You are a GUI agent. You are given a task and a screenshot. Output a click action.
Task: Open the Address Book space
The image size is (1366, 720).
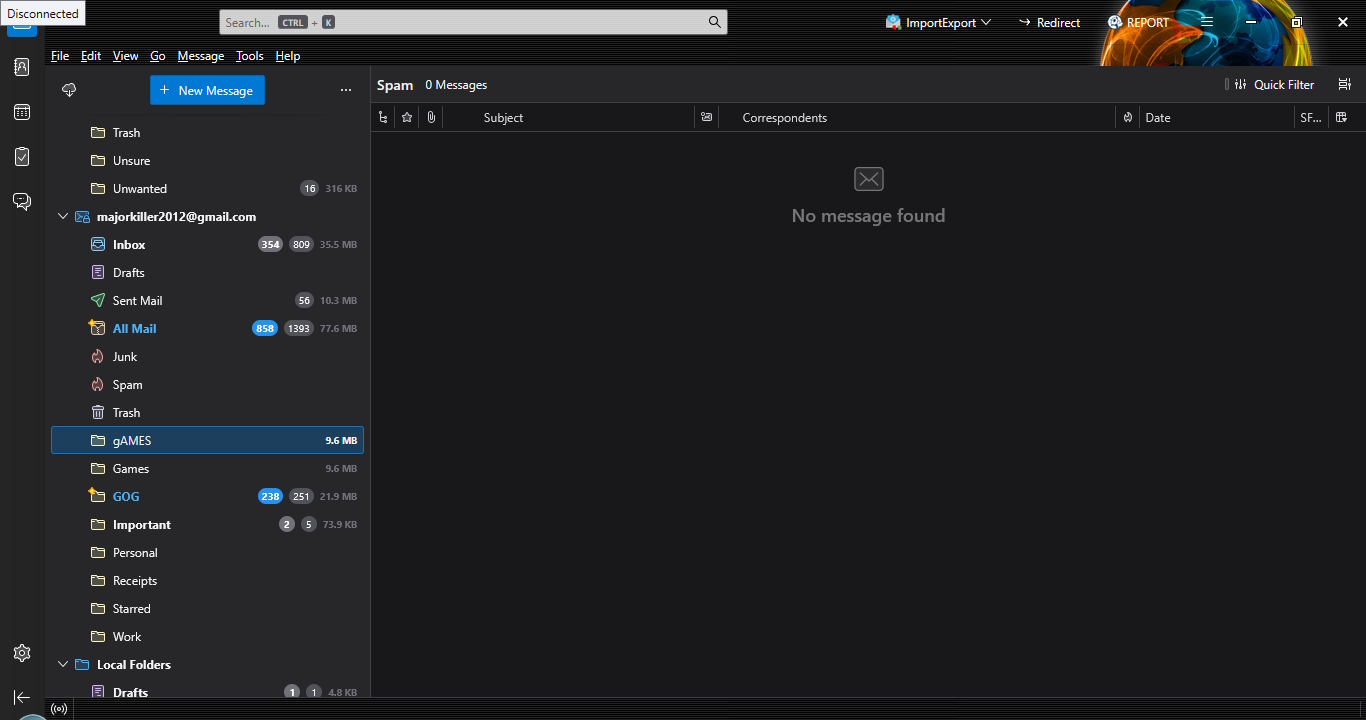pos(22,67)
